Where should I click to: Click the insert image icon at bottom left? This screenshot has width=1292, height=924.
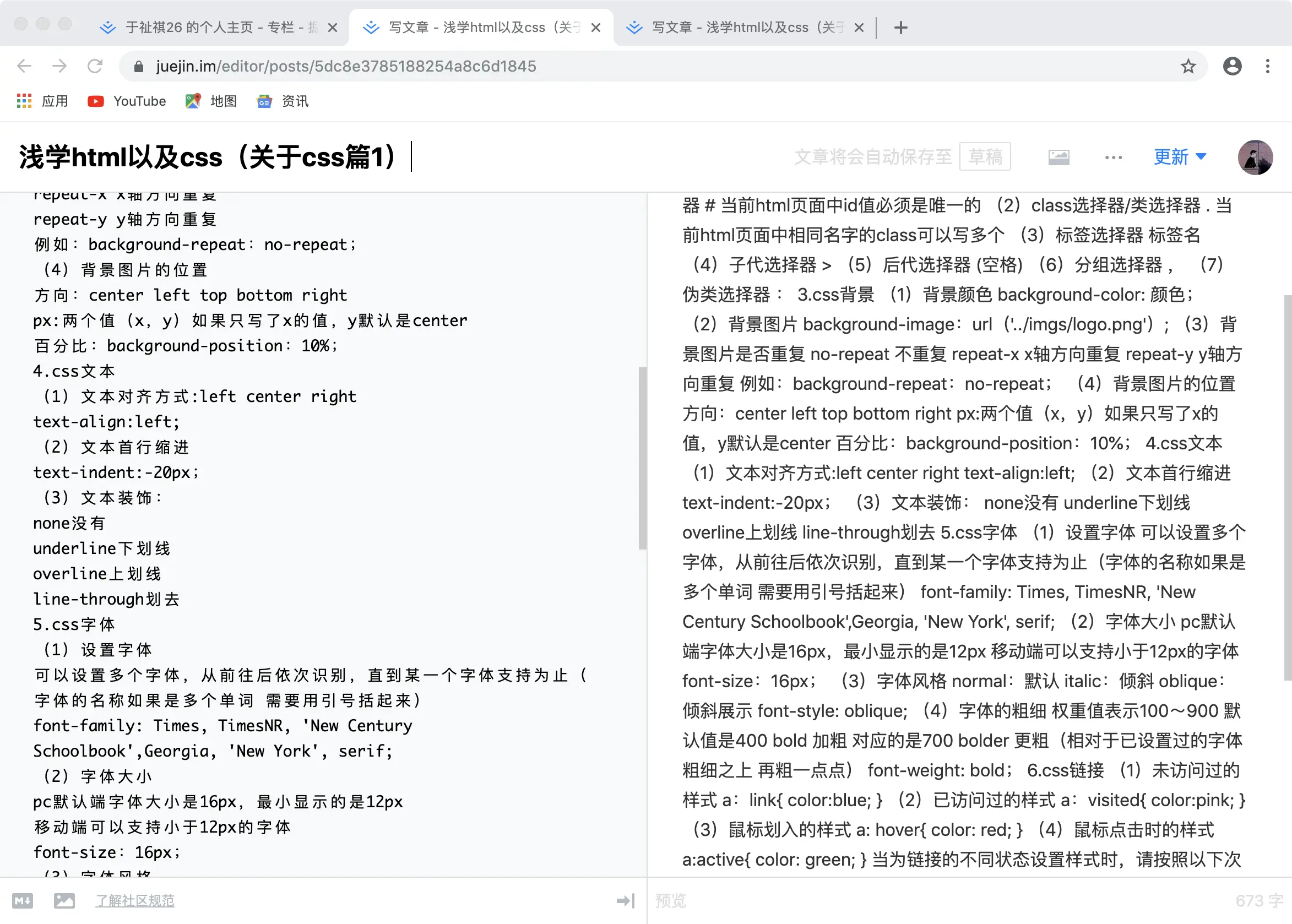[x=64, y=901]
